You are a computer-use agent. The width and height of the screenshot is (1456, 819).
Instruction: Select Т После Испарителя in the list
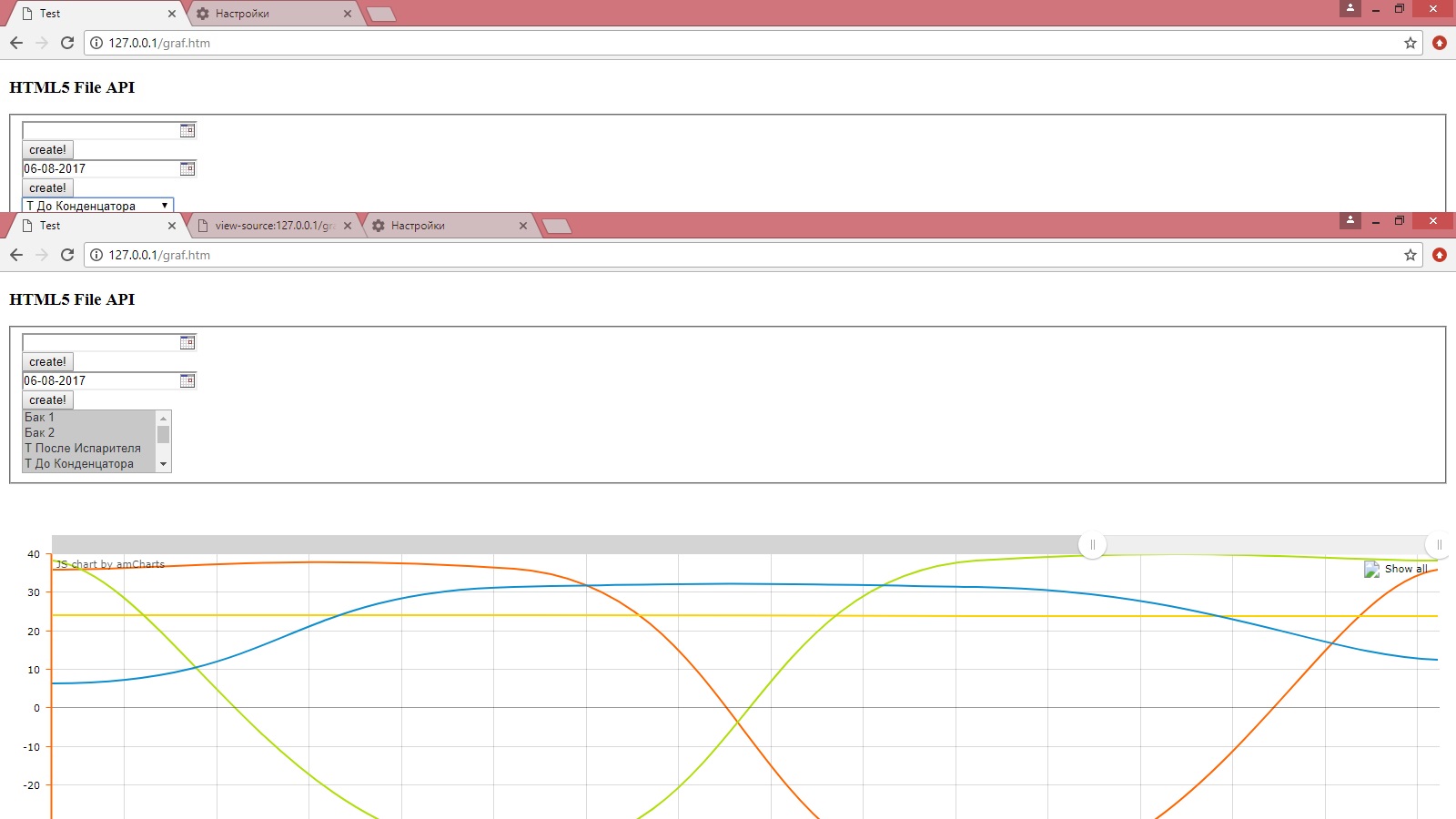point(89,449)
